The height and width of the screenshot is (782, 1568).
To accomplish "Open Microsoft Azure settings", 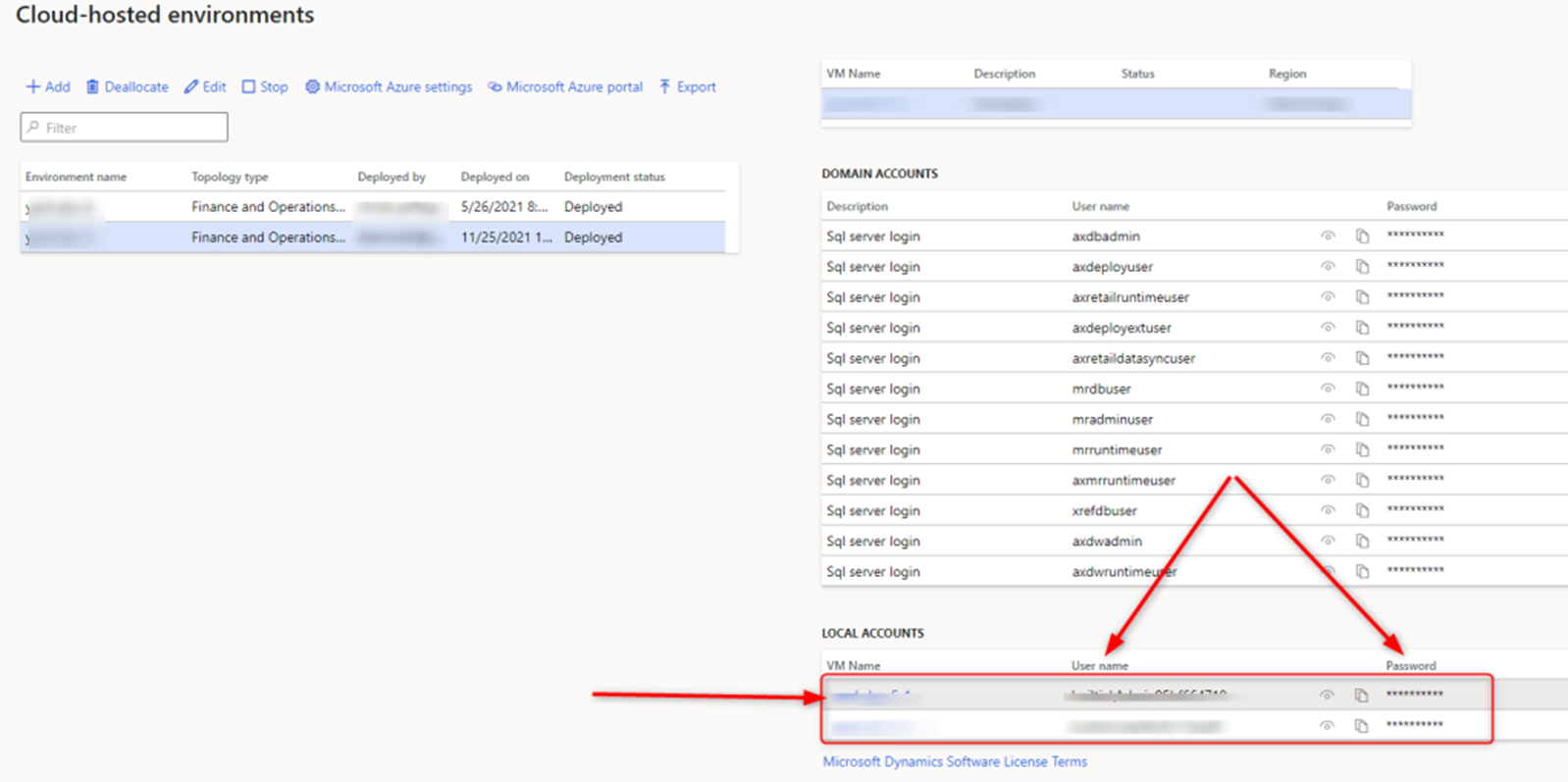I will (x=389, y=86).
